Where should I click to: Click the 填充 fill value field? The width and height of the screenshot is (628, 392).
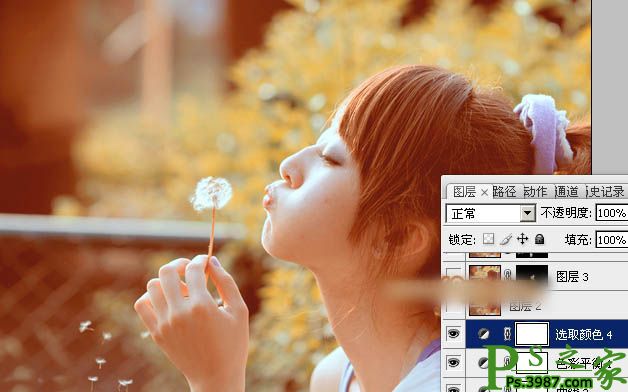click(612, 239)
